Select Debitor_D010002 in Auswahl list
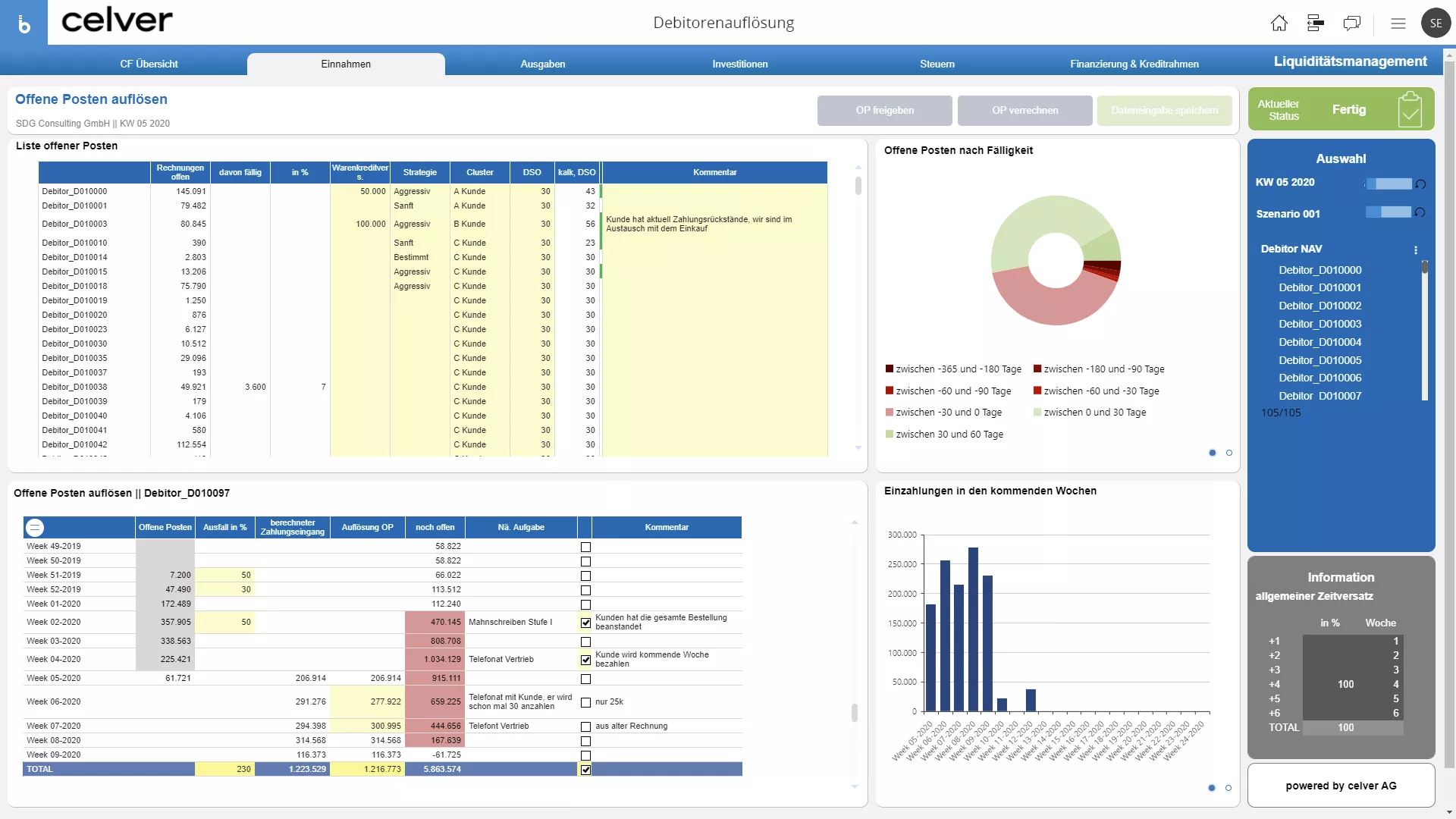 click(x=1319, y=306)
